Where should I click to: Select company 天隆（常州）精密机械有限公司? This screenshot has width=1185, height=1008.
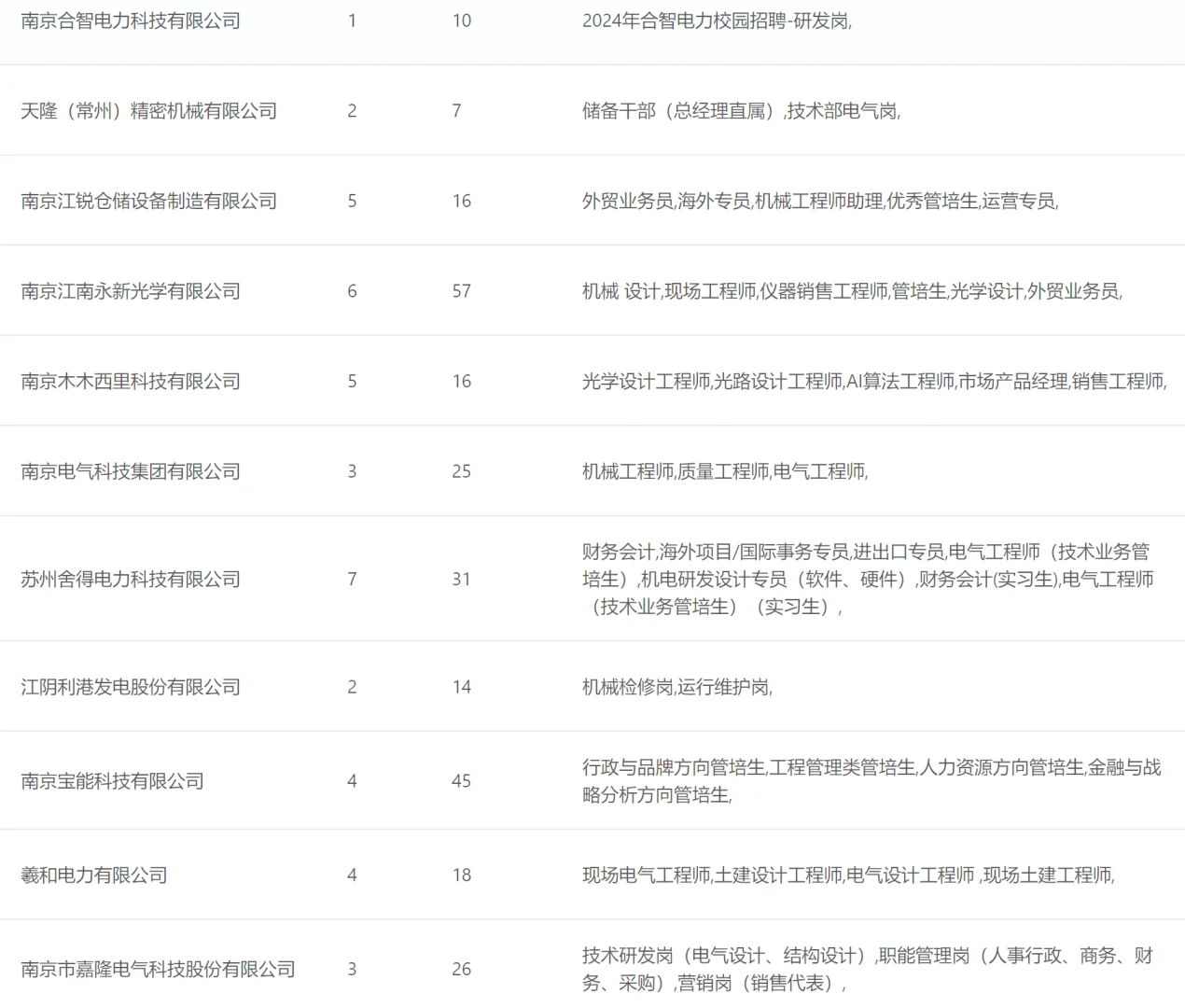[149, 111]
